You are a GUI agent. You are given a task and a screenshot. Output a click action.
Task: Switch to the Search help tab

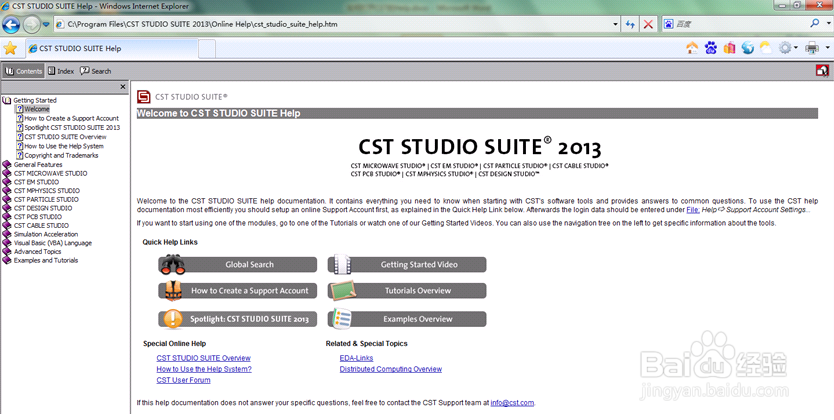(96, 71)
